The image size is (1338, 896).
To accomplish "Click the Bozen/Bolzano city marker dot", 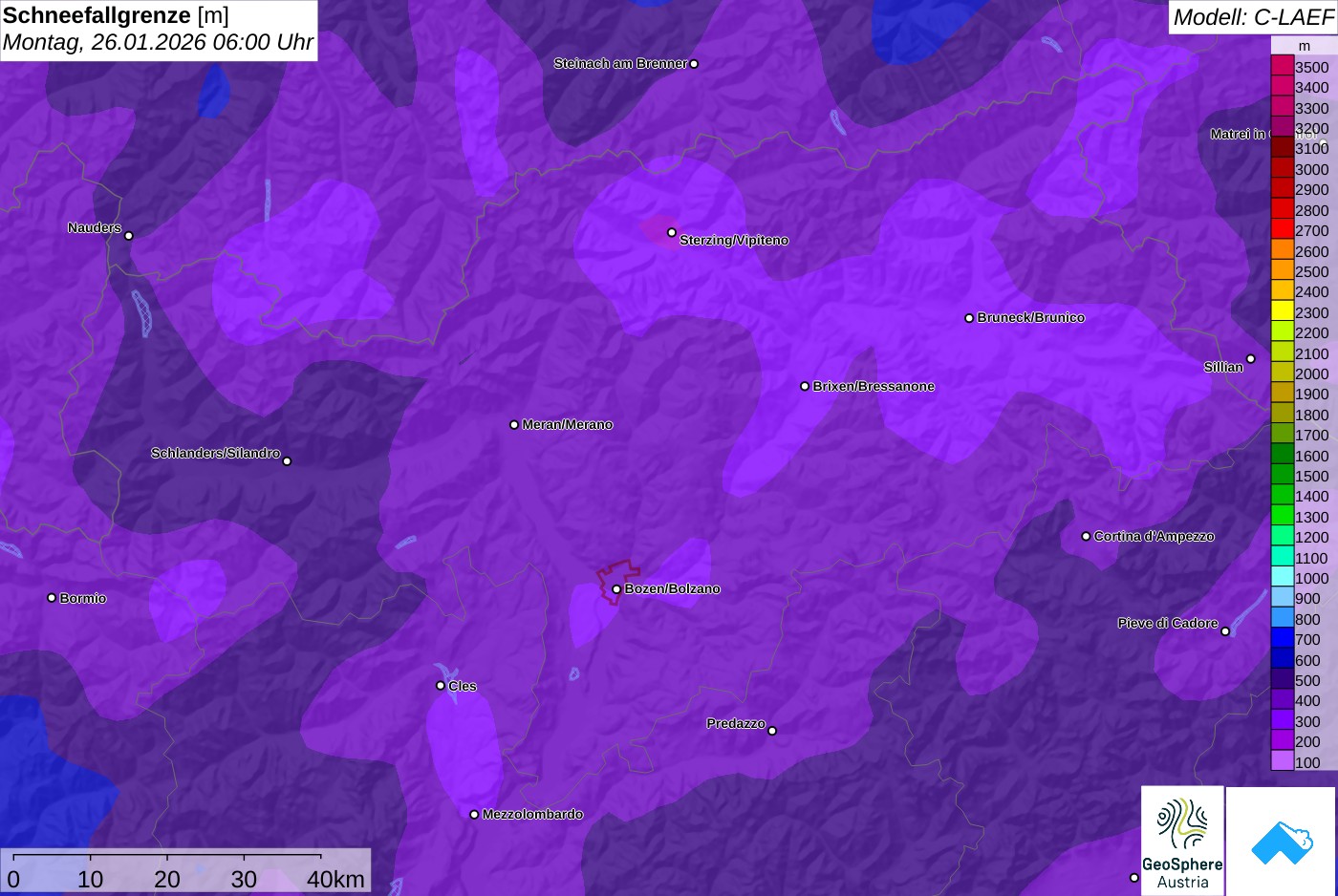I will pyautogui.click(x=616, y=589).
